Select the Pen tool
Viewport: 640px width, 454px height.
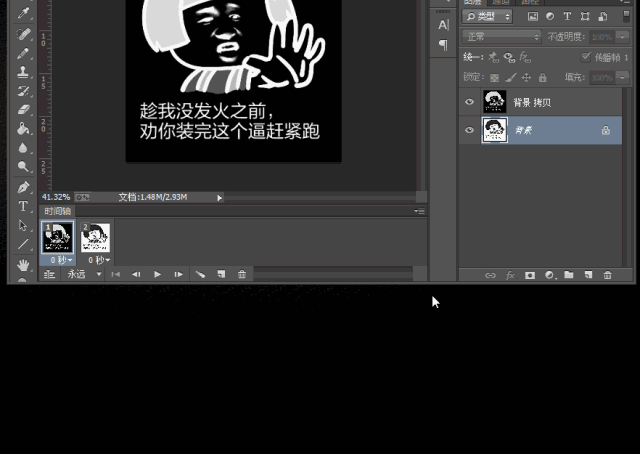23,187
